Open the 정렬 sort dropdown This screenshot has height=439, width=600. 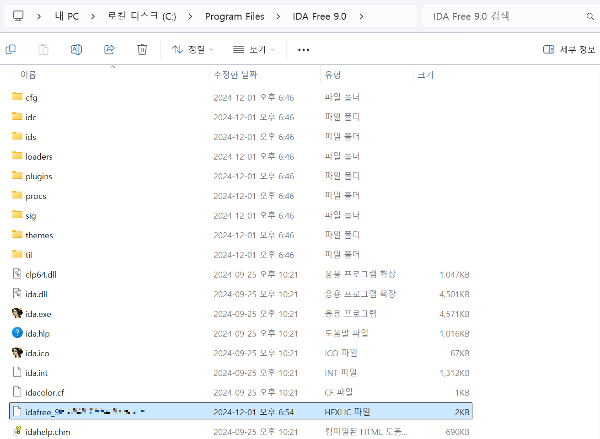click(192, 49)
